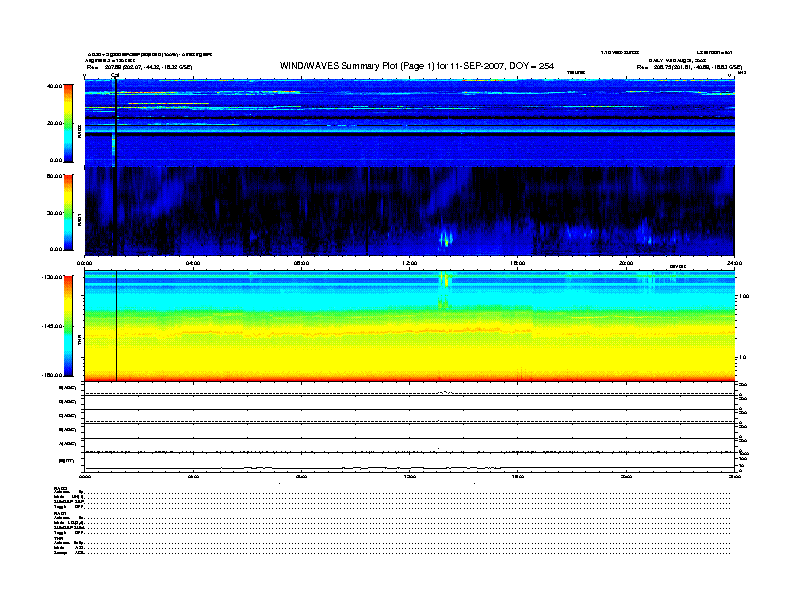
Task: Click the 20:00 tick label under the middle spectrogram
Action: 626,263
